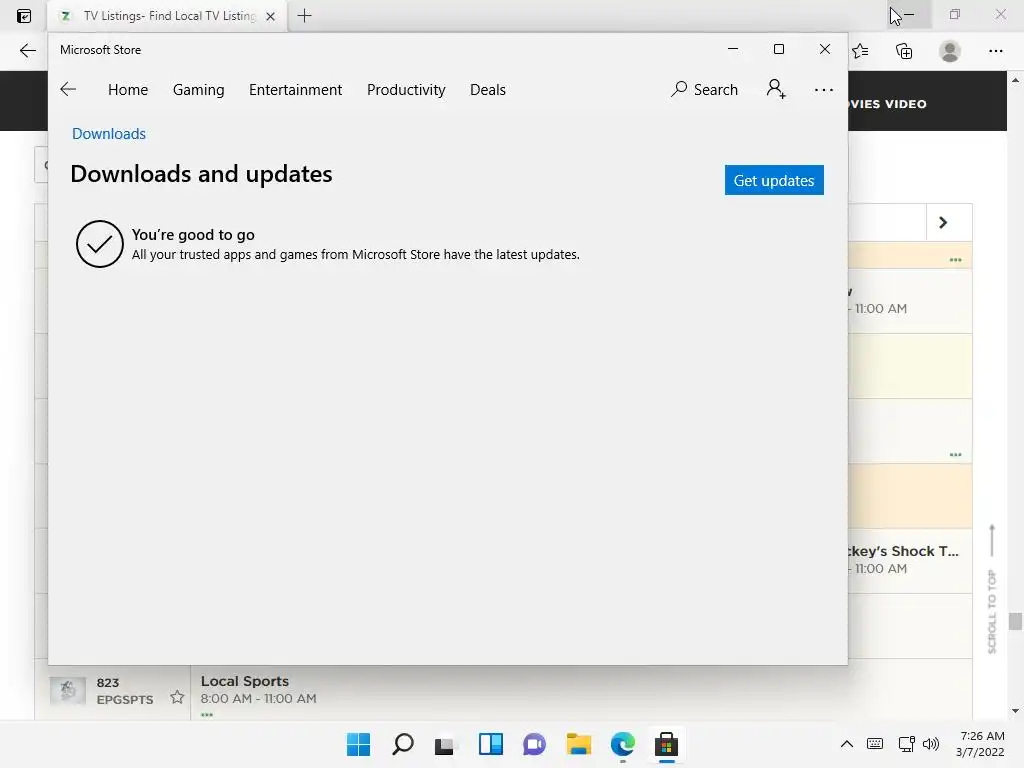Show hidden system tray icons
The width and height of the screenshot is (1024, 768).
pos(846,744)
